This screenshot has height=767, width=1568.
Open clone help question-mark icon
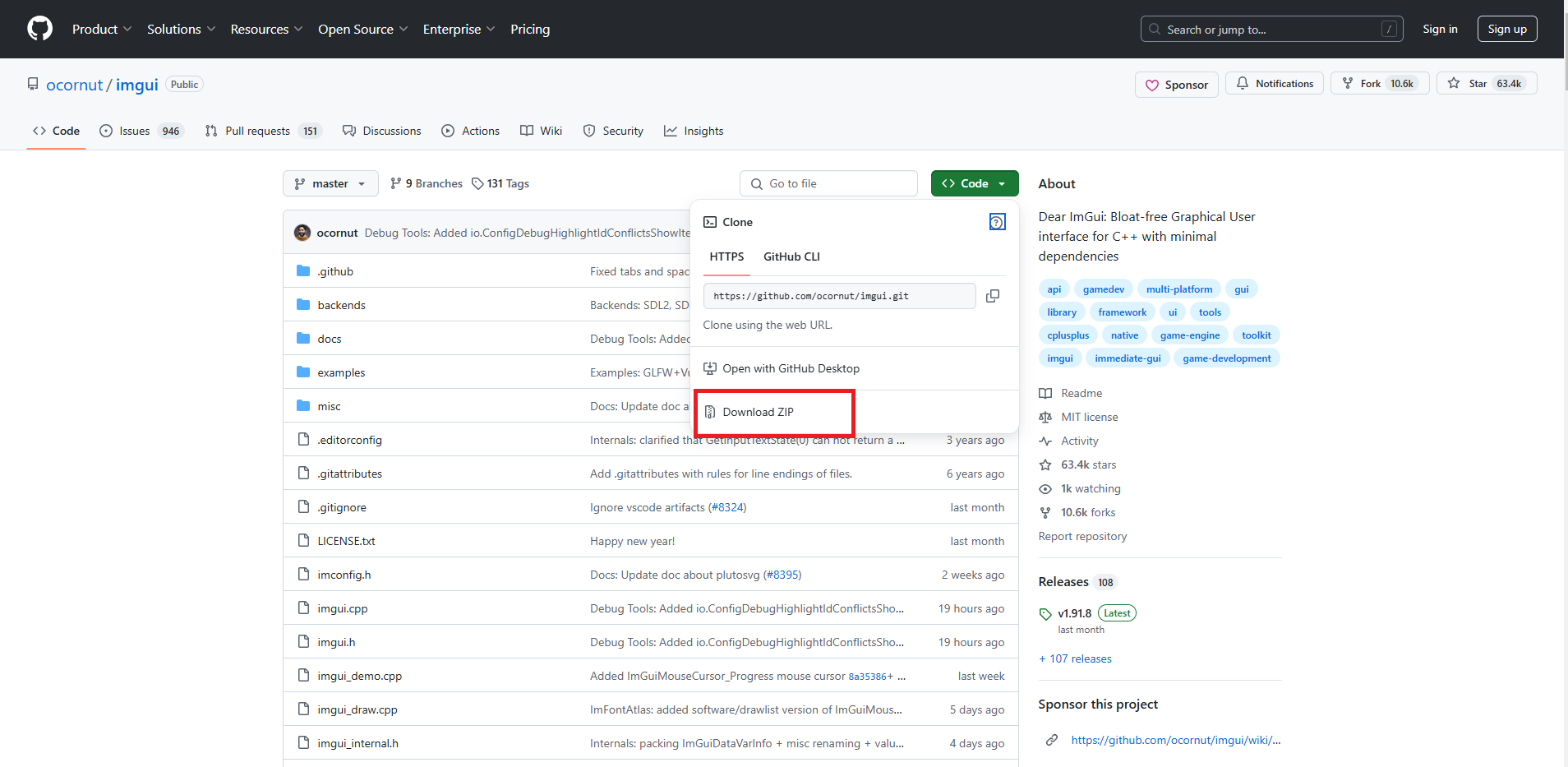tap(997, 222)
